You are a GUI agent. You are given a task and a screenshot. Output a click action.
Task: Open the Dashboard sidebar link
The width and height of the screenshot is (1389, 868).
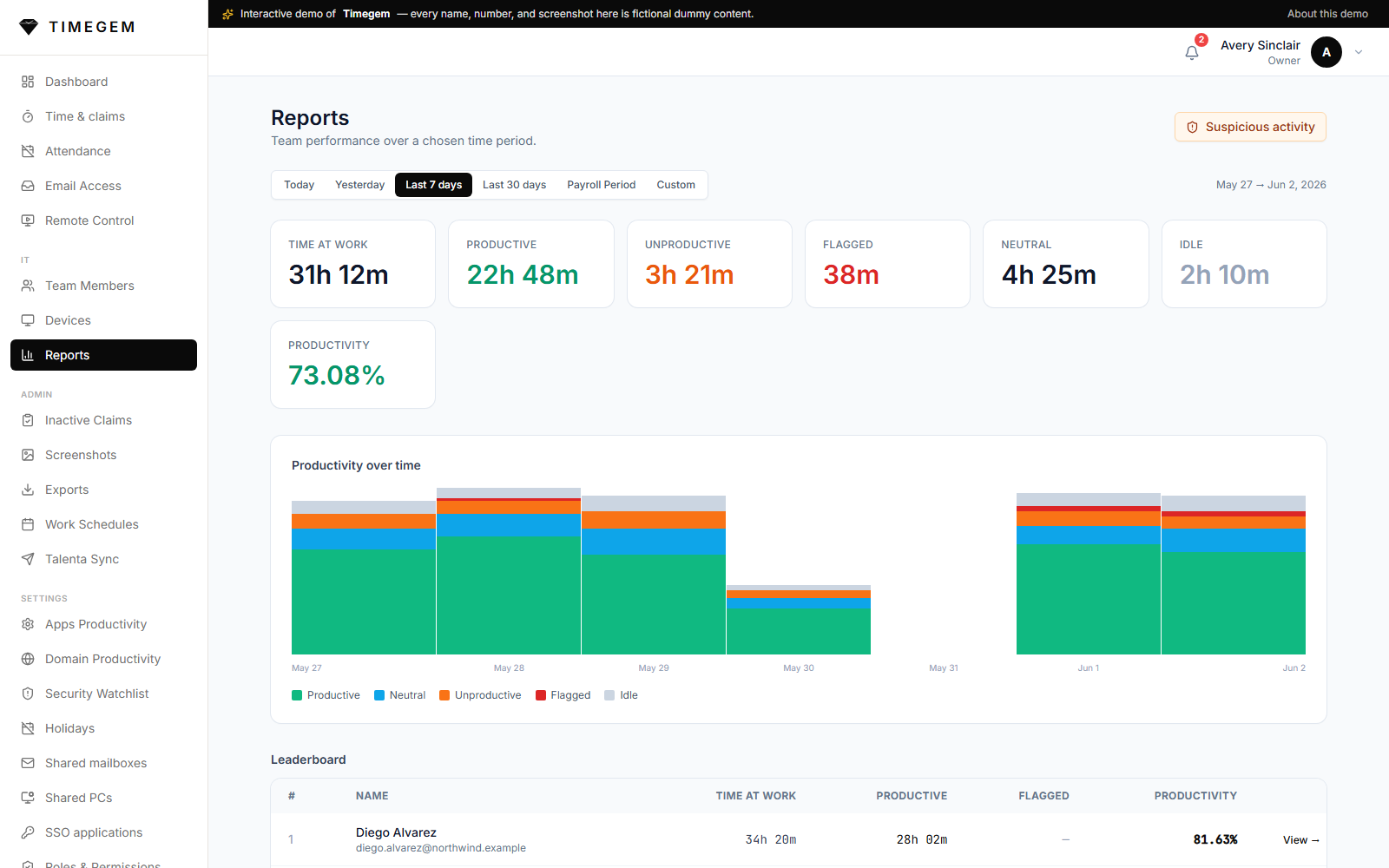click(x=103, y=82)
